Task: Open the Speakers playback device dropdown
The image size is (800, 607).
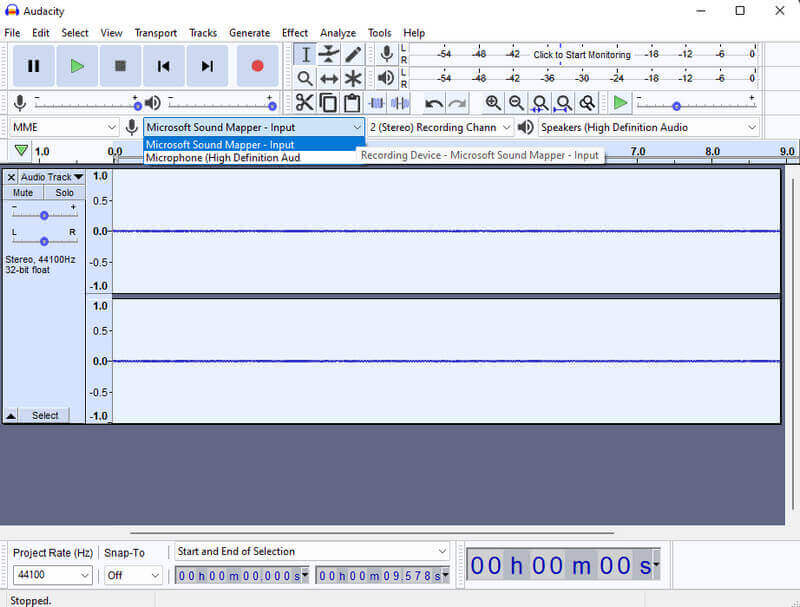Action: [x=648, y=127]
